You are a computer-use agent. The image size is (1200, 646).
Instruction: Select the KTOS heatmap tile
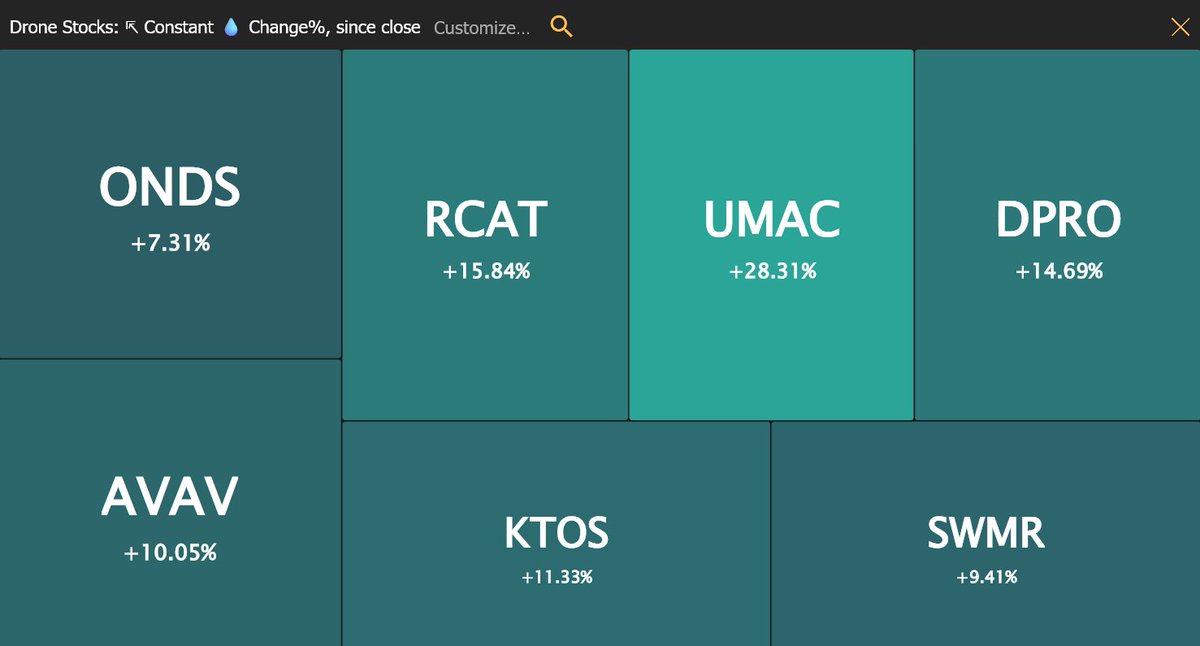click(x=556, y=534)
